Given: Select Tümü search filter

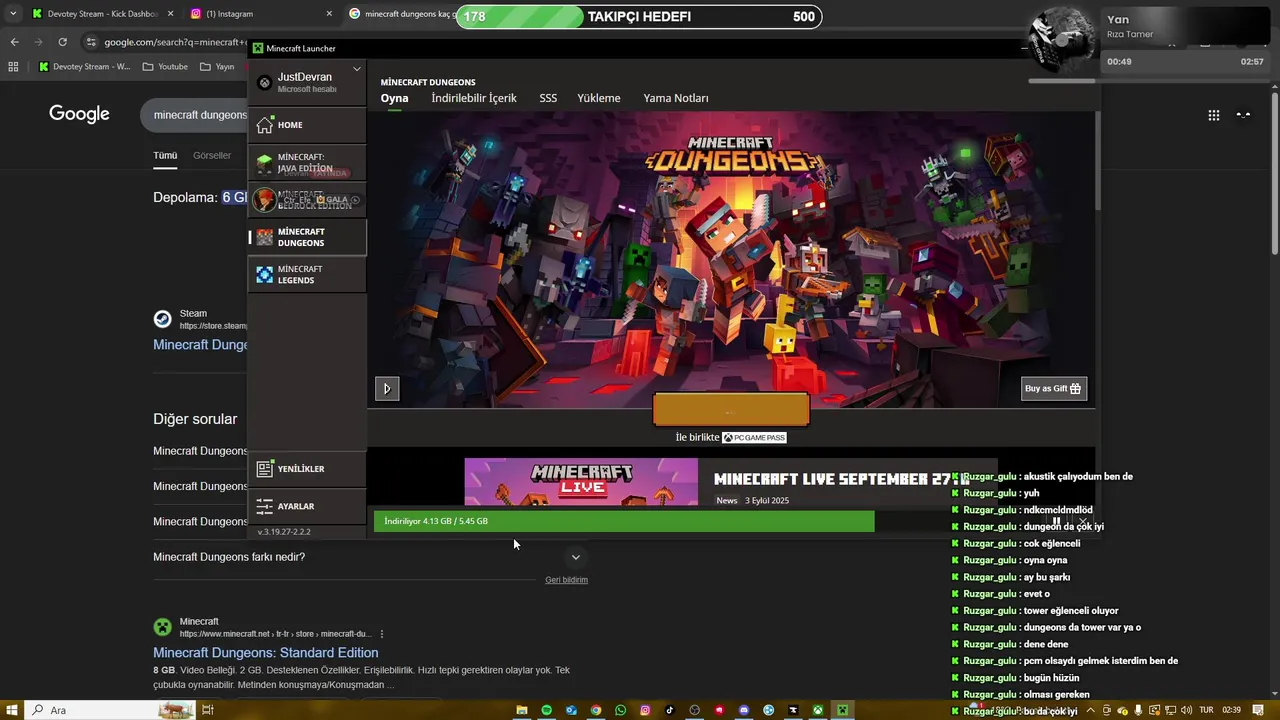Looking at the screenshot, I should tap(165, 156).
